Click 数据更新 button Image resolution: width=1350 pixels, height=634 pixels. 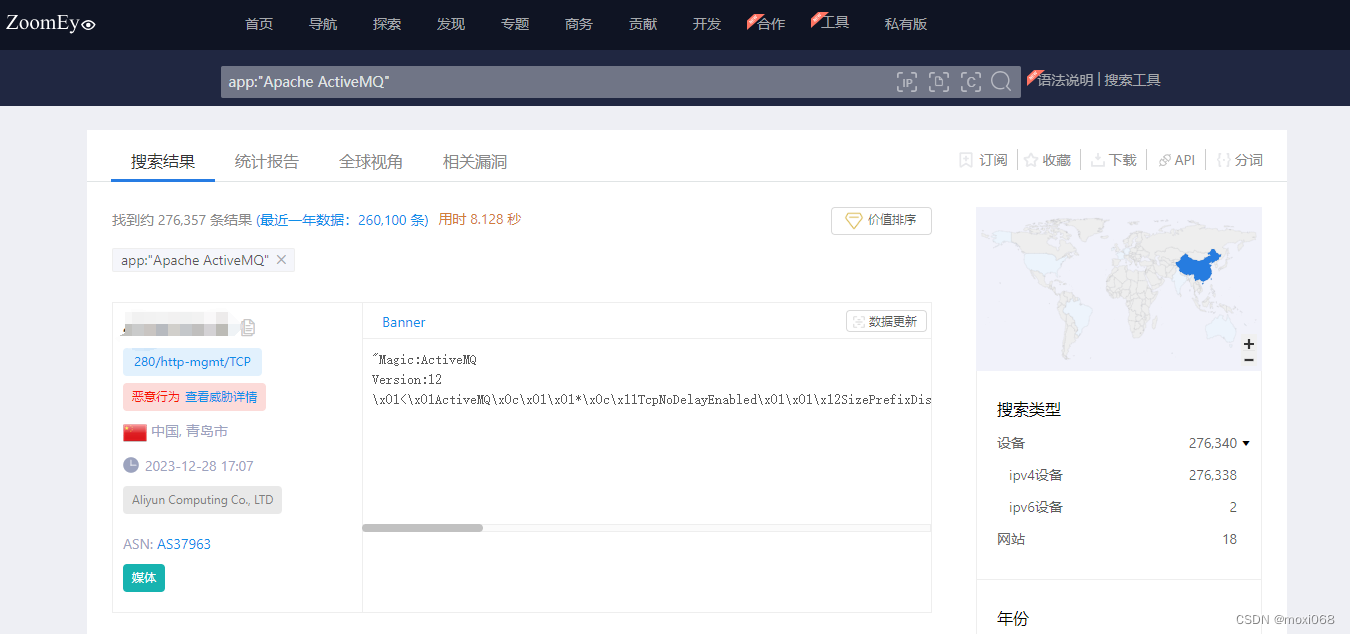886,321
